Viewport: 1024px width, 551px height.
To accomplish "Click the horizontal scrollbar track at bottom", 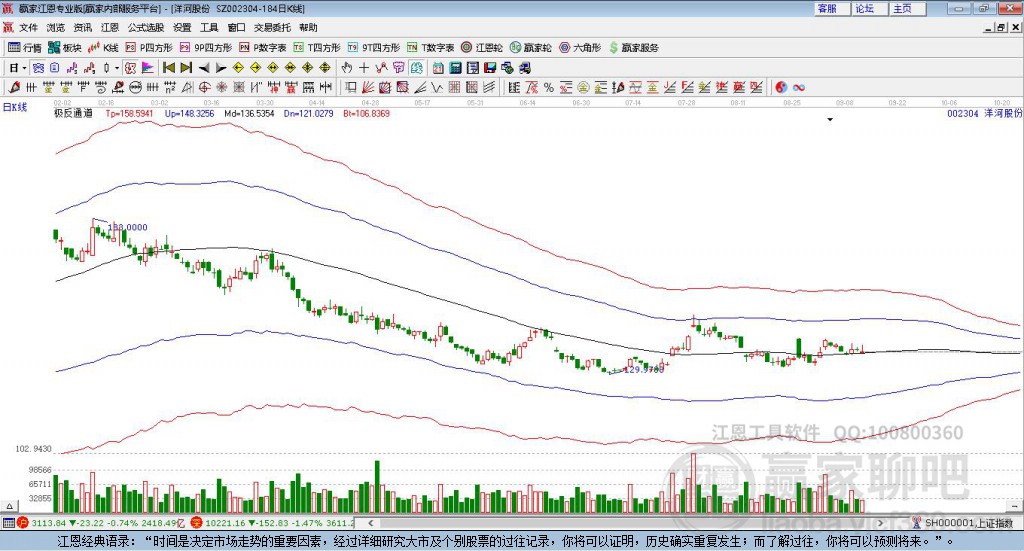I will pyautogui.click(x=626, y=523).
